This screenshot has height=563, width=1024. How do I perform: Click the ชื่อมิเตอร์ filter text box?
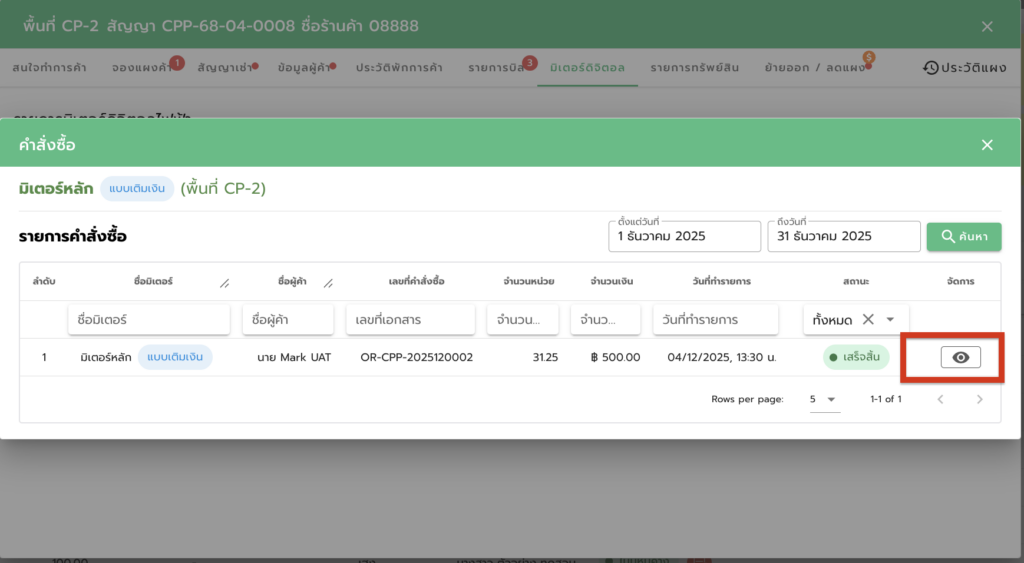pos(150,320)
